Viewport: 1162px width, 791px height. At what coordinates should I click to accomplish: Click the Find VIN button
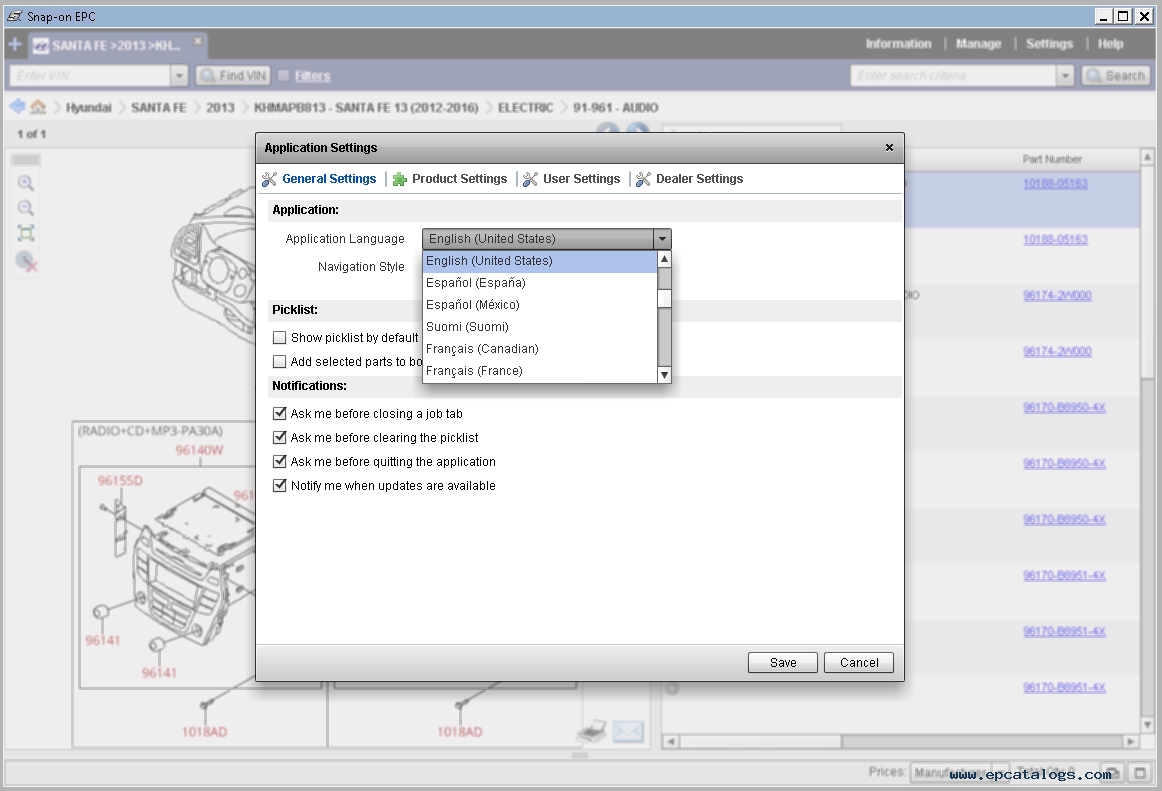(x=233, y=76)
